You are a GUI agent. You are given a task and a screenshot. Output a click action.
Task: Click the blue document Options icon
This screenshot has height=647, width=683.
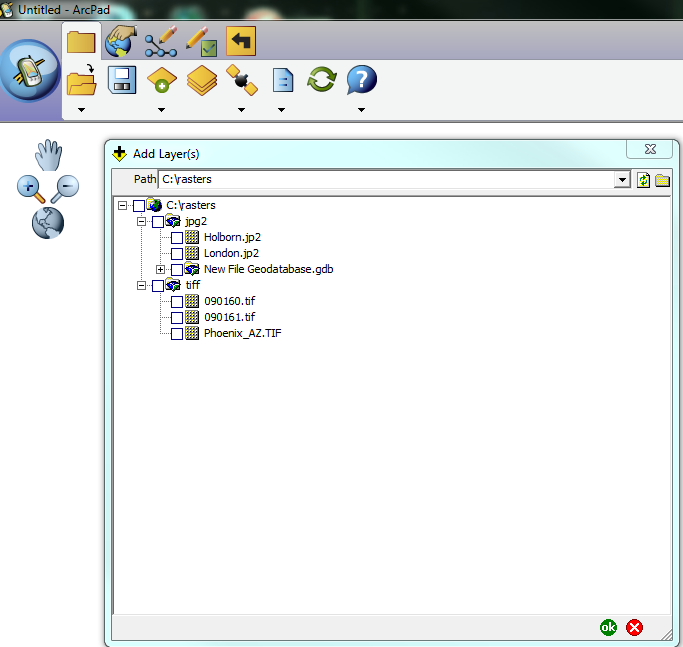[x=283, y=80]
